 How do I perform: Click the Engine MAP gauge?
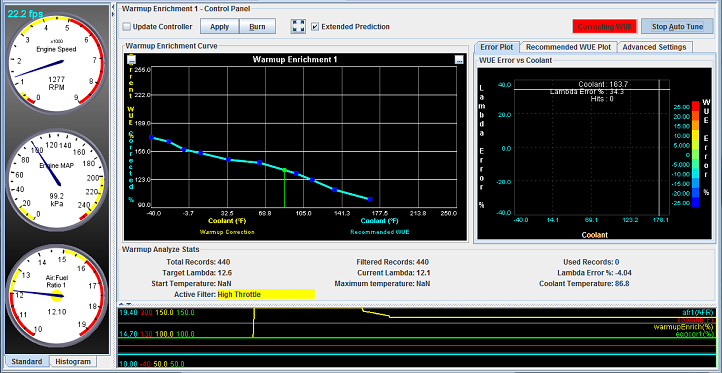[56, 181]
